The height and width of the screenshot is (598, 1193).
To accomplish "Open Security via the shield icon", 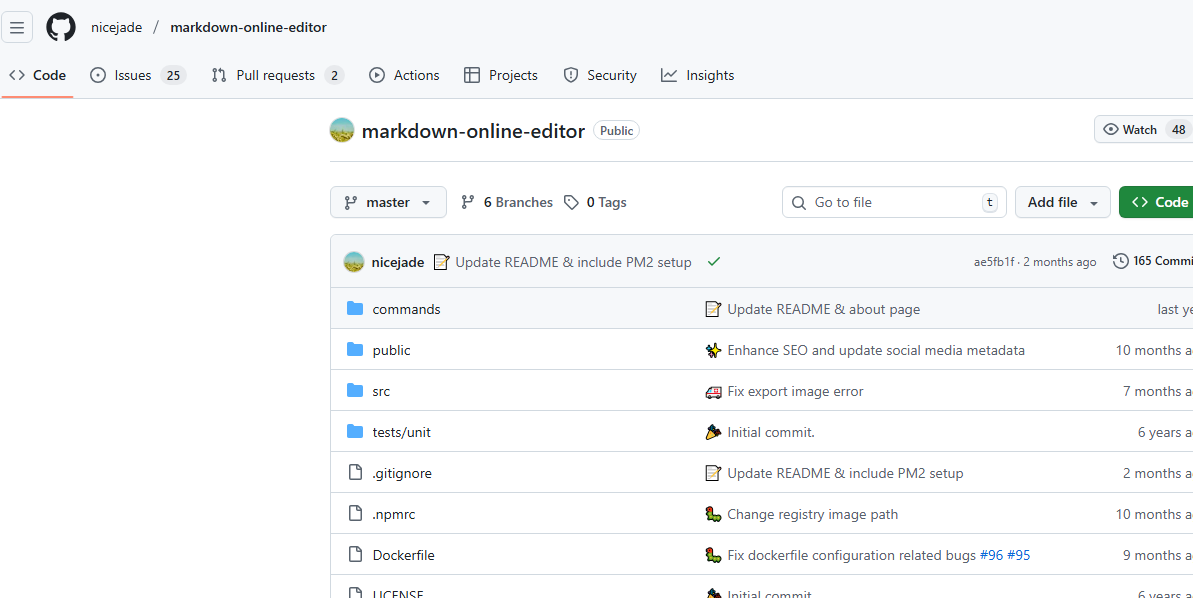I will click(x=570, y=75).
